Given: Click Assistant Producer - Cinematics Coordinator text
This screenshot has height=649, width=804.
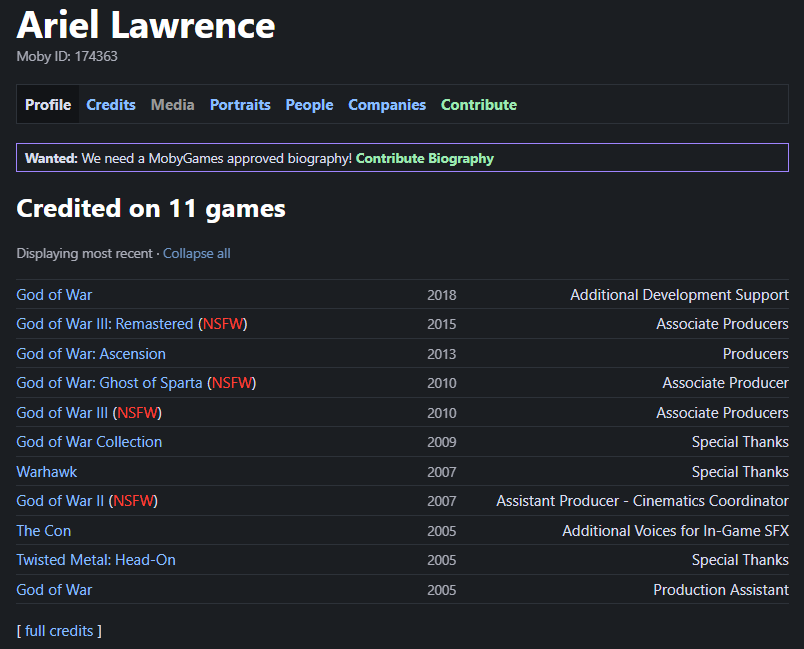Looking at the screenshot, I should tap(642, 501).
